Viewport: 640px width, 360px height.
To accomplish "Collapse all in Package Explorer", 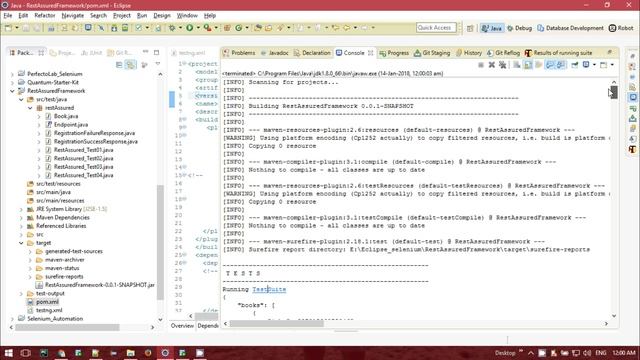I will [x=119, y=65].
